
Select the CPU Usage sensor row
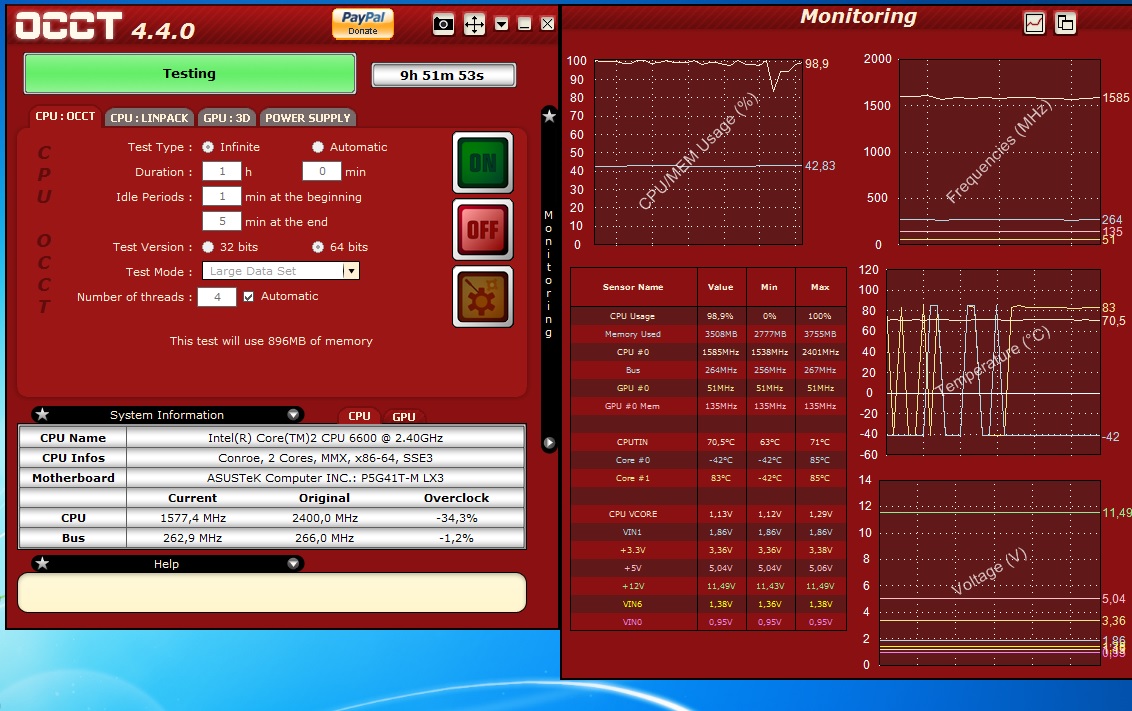click(x=708, y=316)
